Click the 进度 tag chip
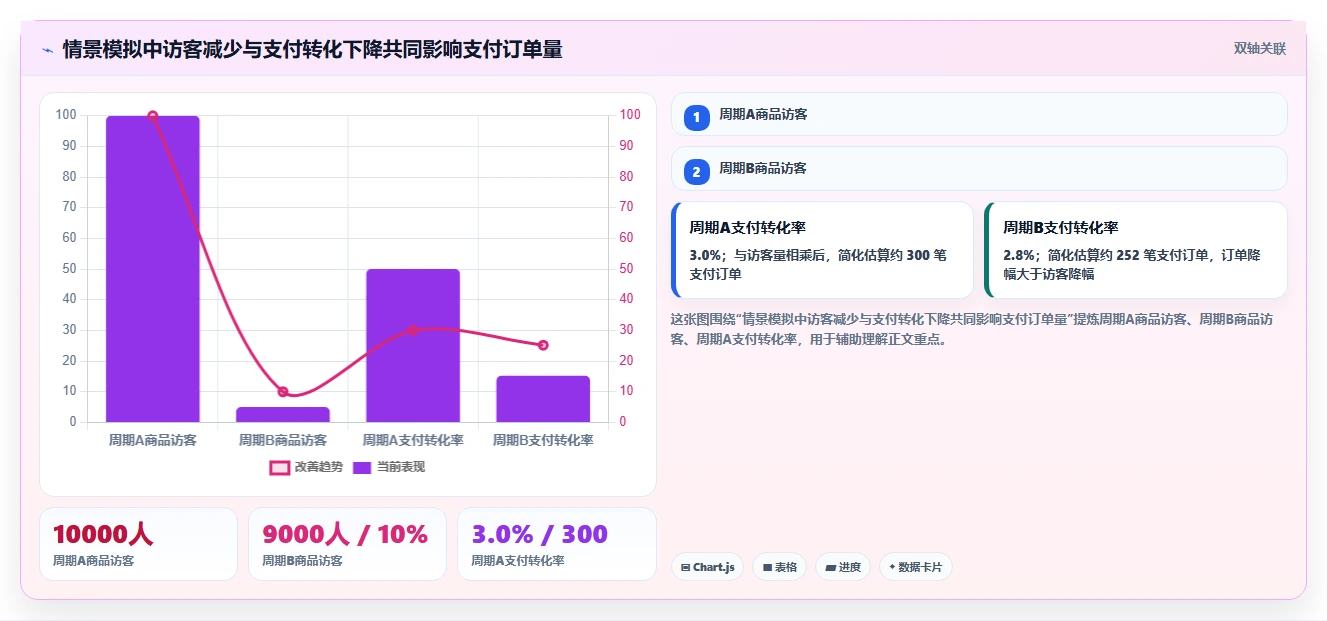 (x=842, y=567)
